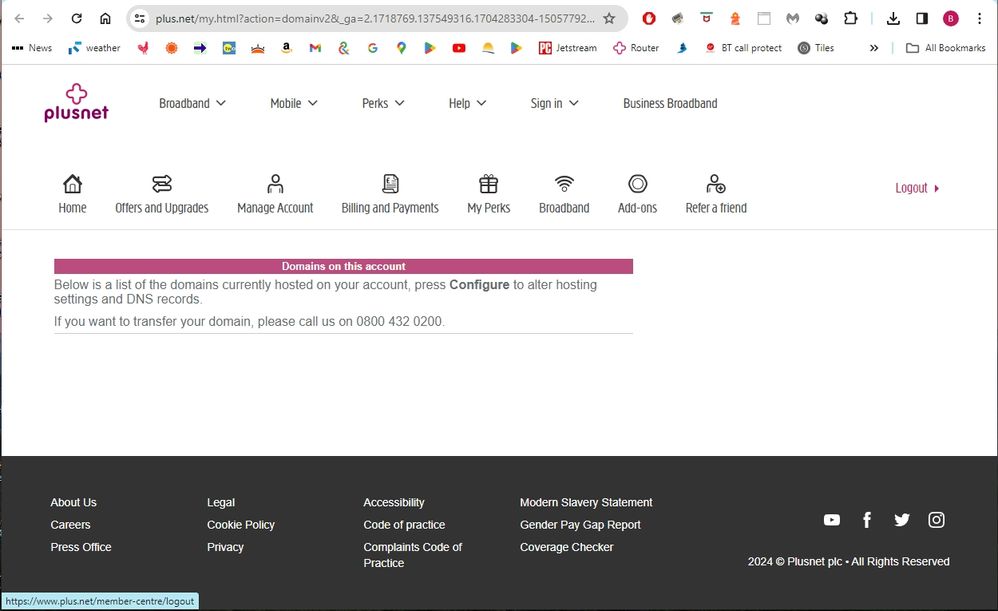The height and width of the screenshot is (611, 998).
Task: Open Billing and Payments icon
Action: tap(390, 184)
